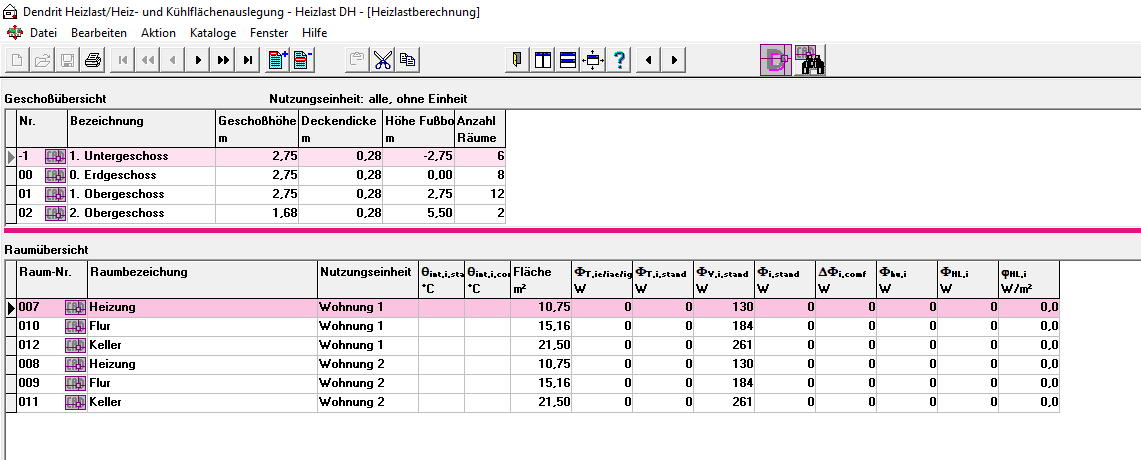Click the large magenta D icon
The height and width of the screenshot is (460, 1141).
point(776,61)
